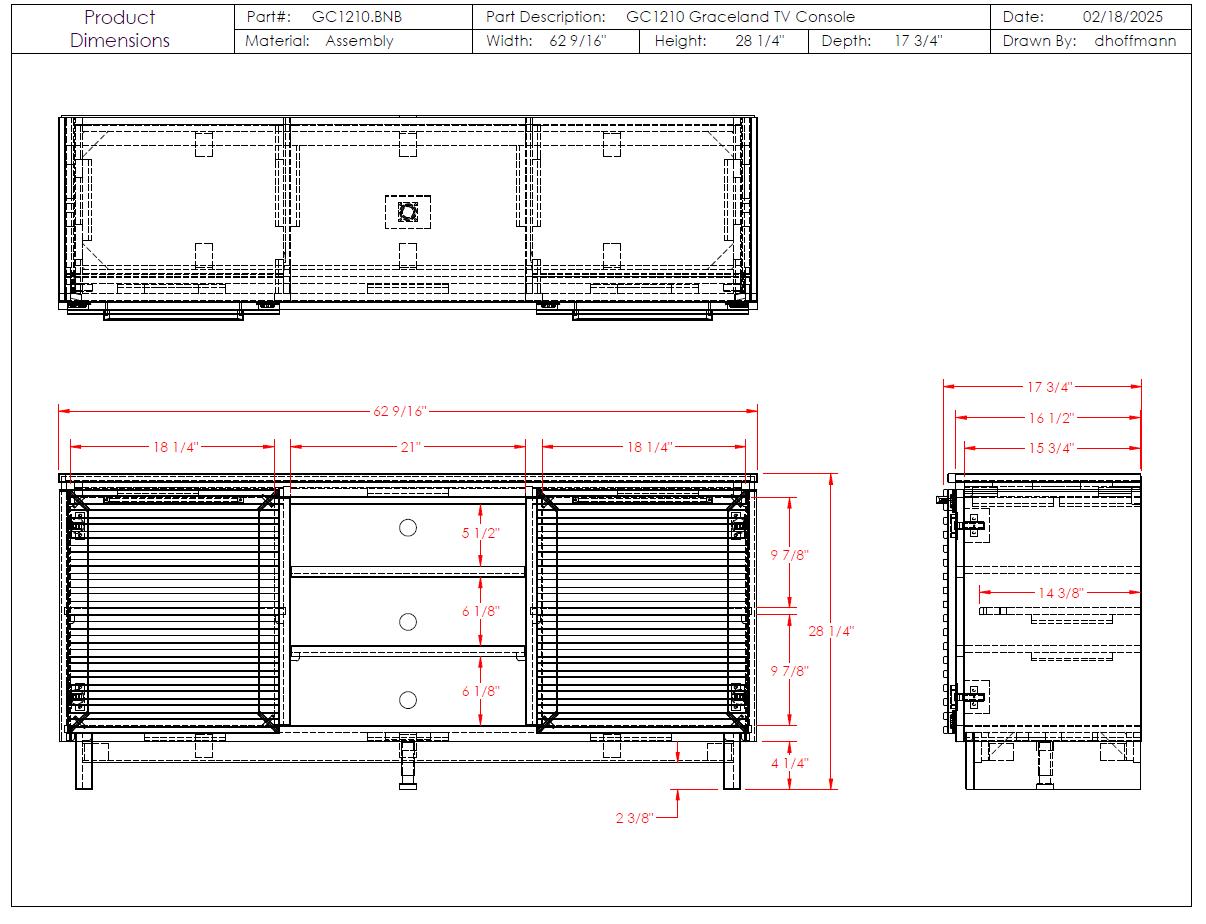The image size is (1206, 924).
Task: Select the 5 1/2" top shelf dimension
Action: click(480, 533)
